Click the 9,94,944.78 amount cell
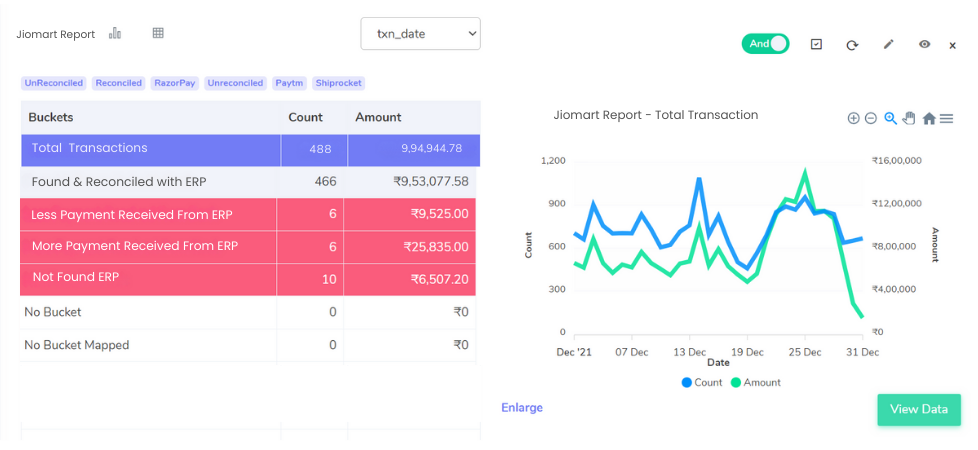 tap(414, 150)
